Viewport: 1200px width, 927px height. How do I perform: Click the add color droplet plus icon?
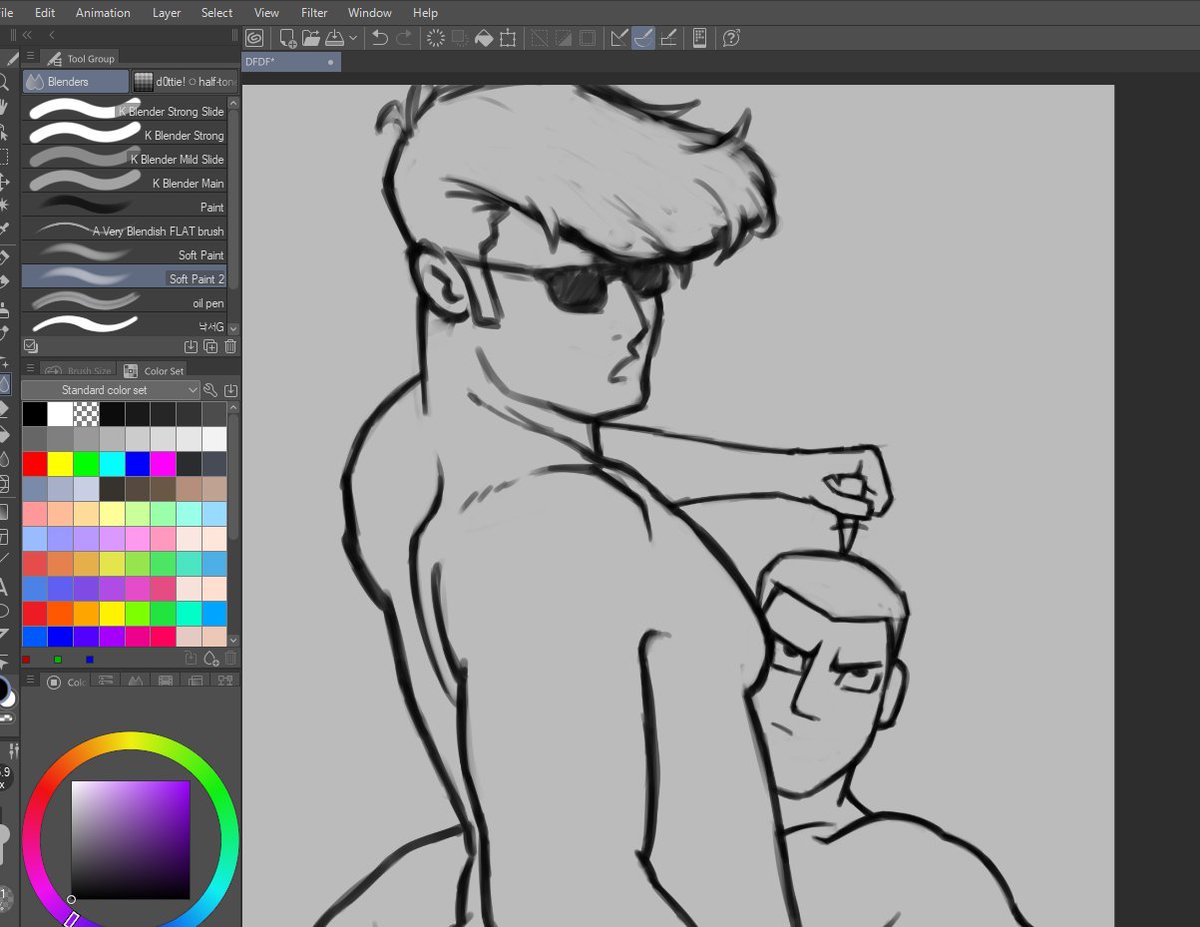(211, 658)
